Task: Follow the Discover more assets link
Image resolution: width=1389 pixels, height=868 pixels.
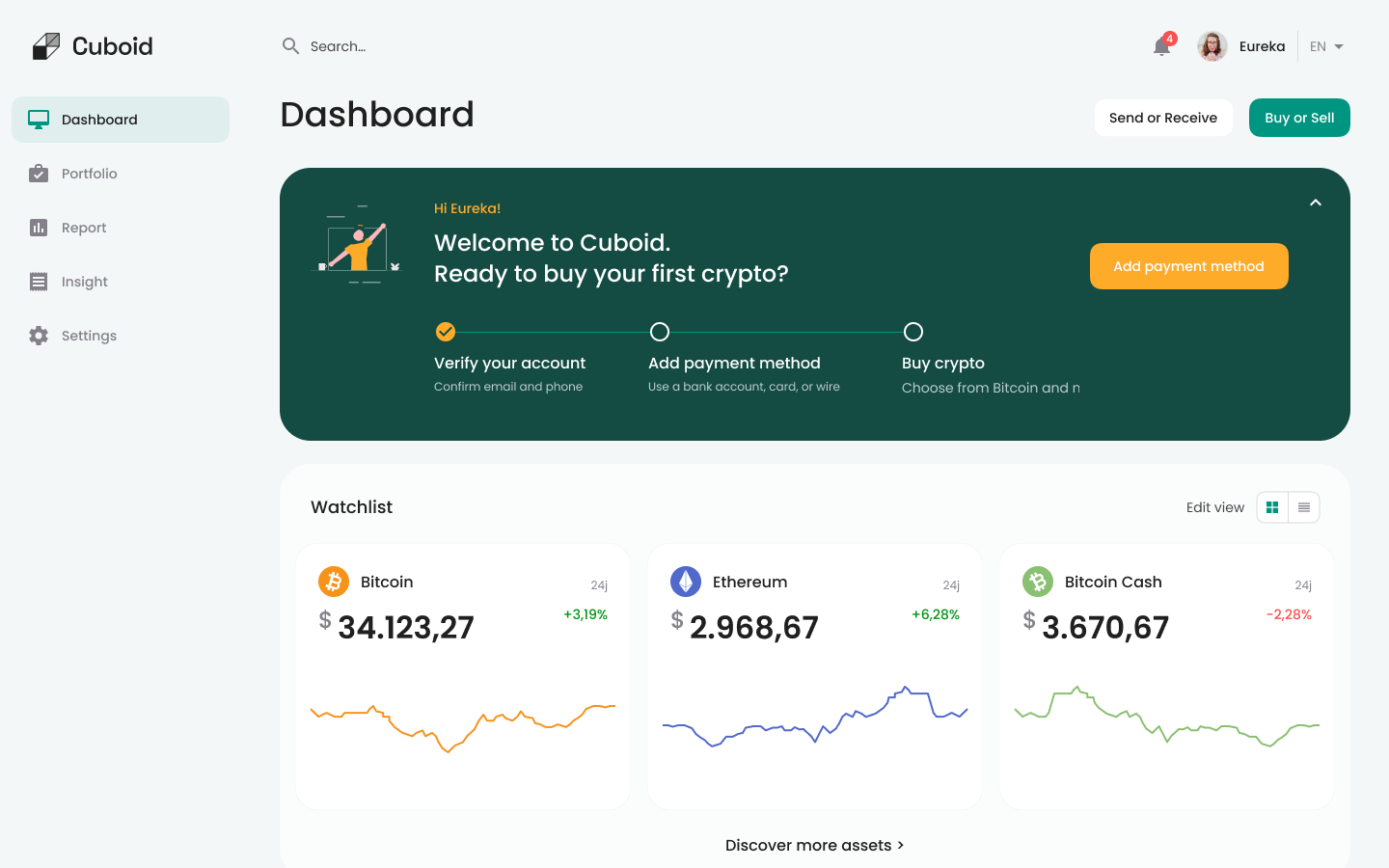Action: [814, 845]
